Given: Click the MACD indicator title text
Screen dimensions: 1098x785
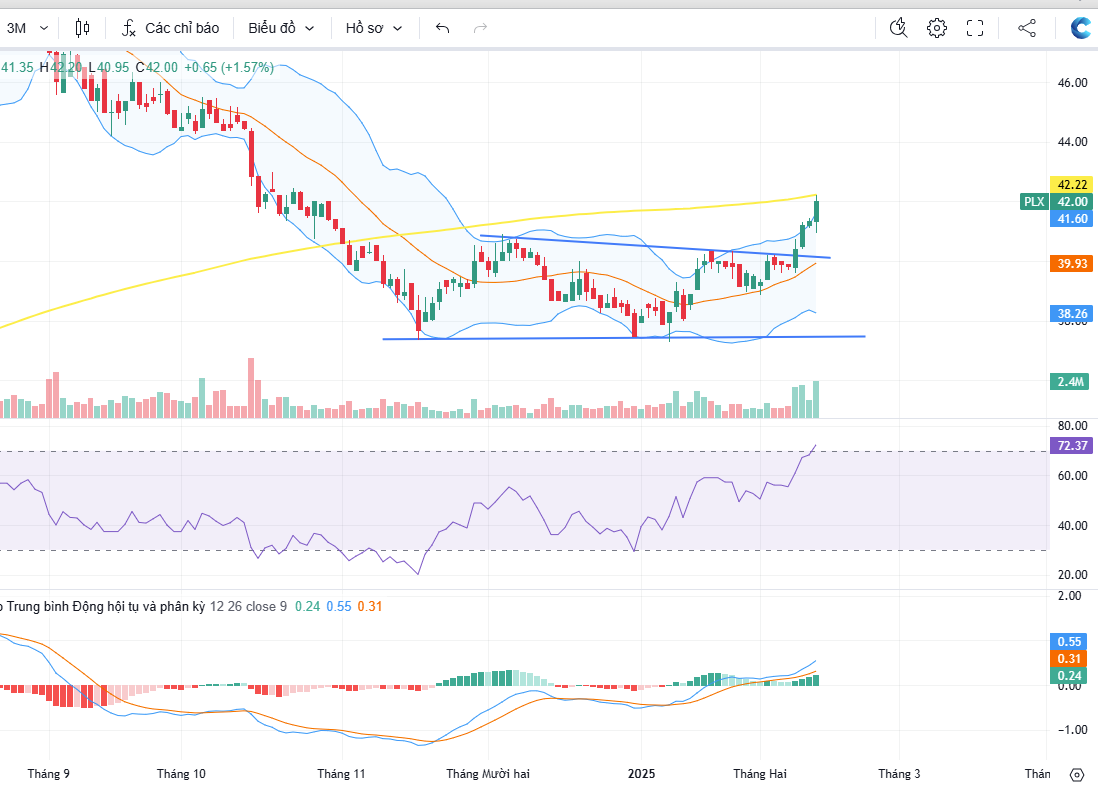Looking at the screenshot, I should [x=103, y=606].
